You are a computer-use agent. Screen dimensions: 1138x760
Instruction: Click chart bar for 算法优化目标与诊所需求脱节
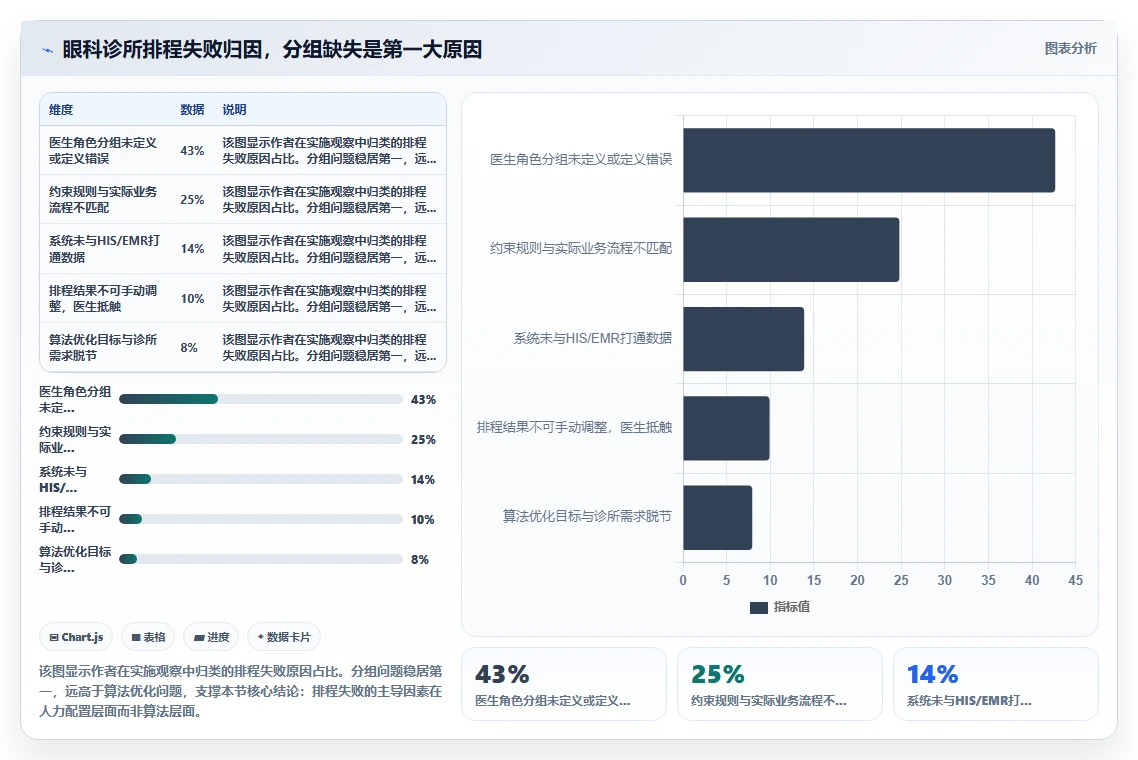click(717, 518)
